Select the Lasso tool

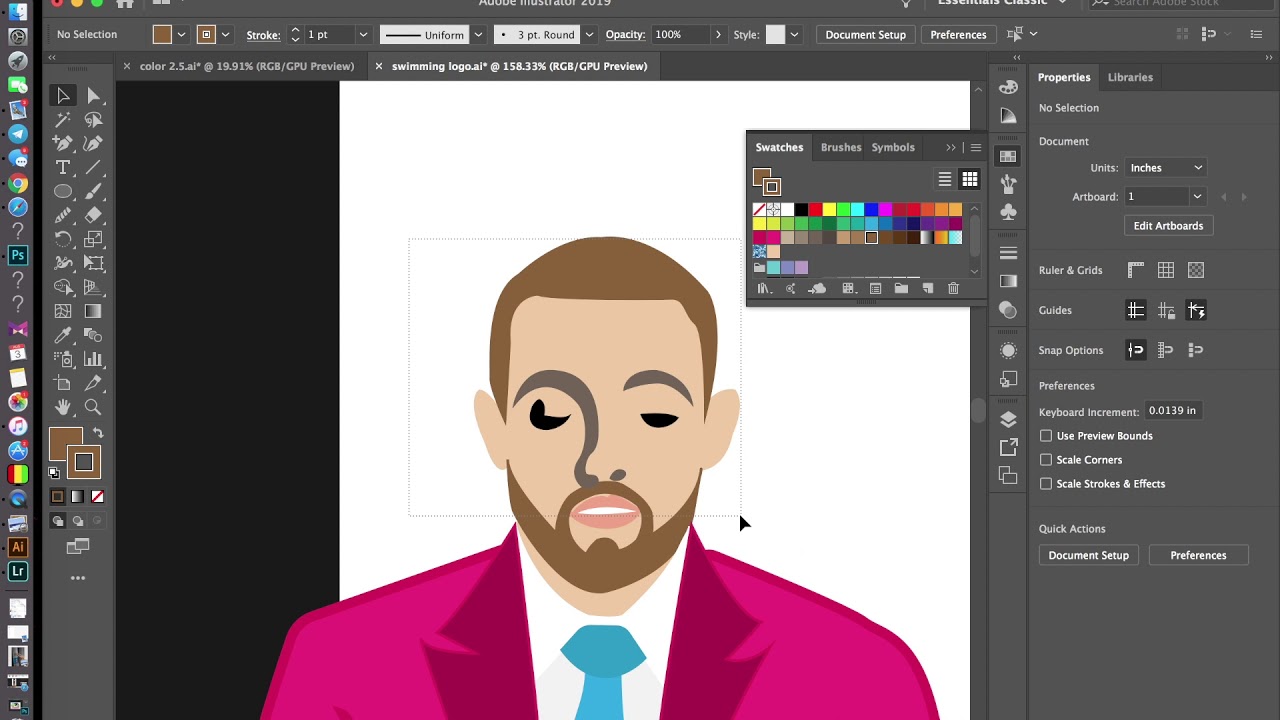click(93, 119)
